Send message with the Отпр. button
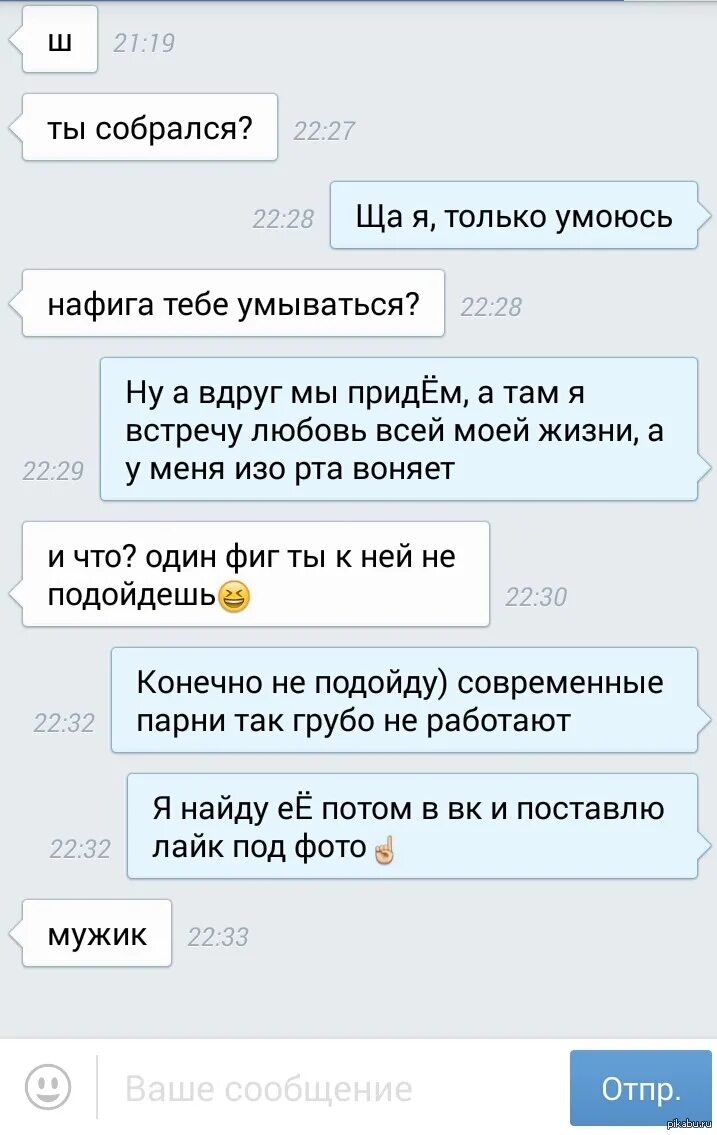 (641, 1088)
